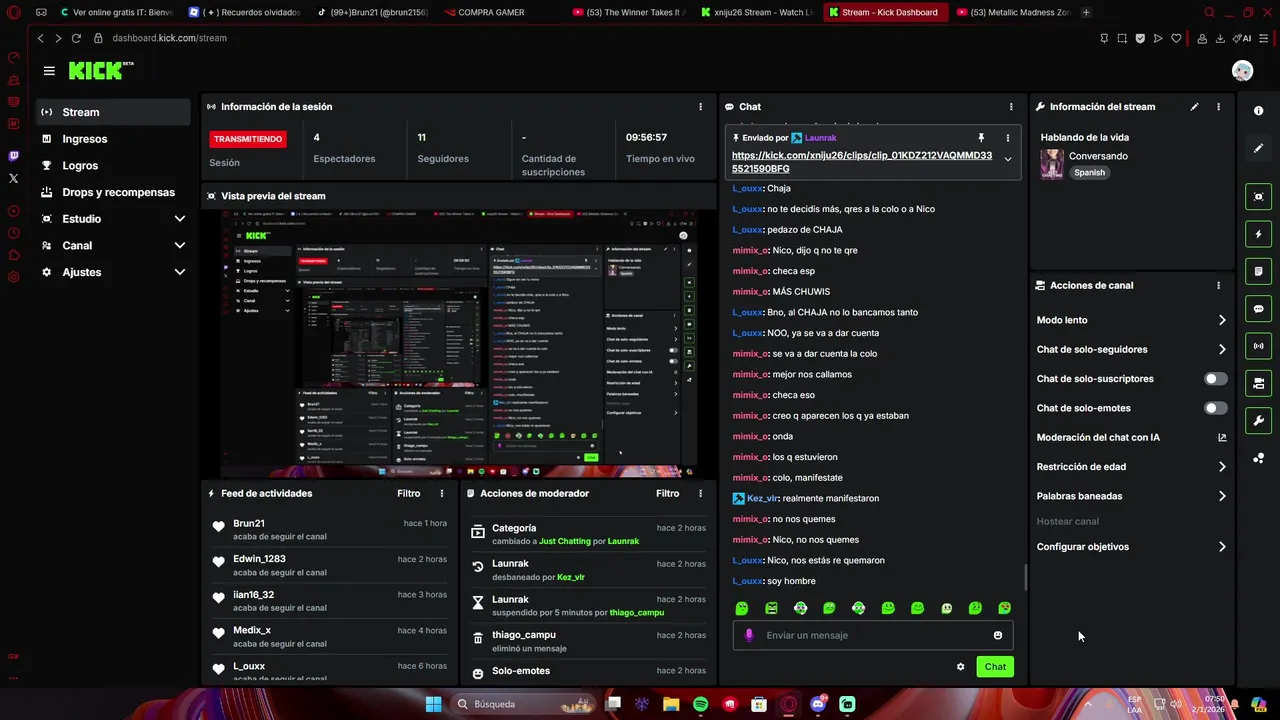Open Palabras baneadas options chevron
The image size is (1280, 720).
[1222, 496]
